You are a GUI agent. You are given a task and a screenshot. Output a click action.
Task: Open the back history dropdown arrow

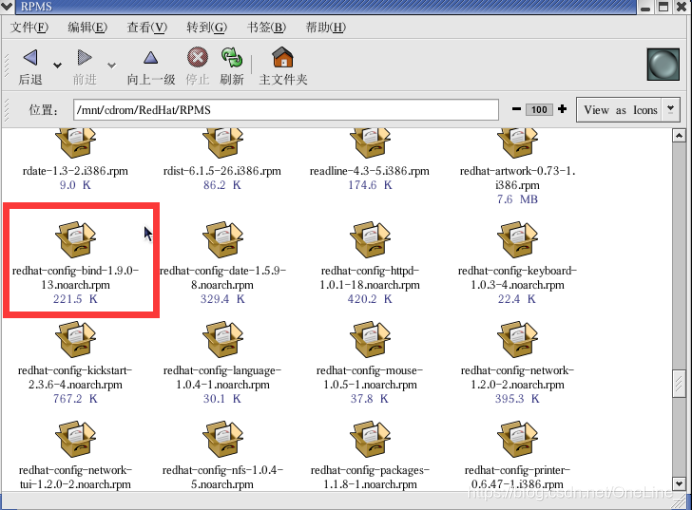click(57, 65)
